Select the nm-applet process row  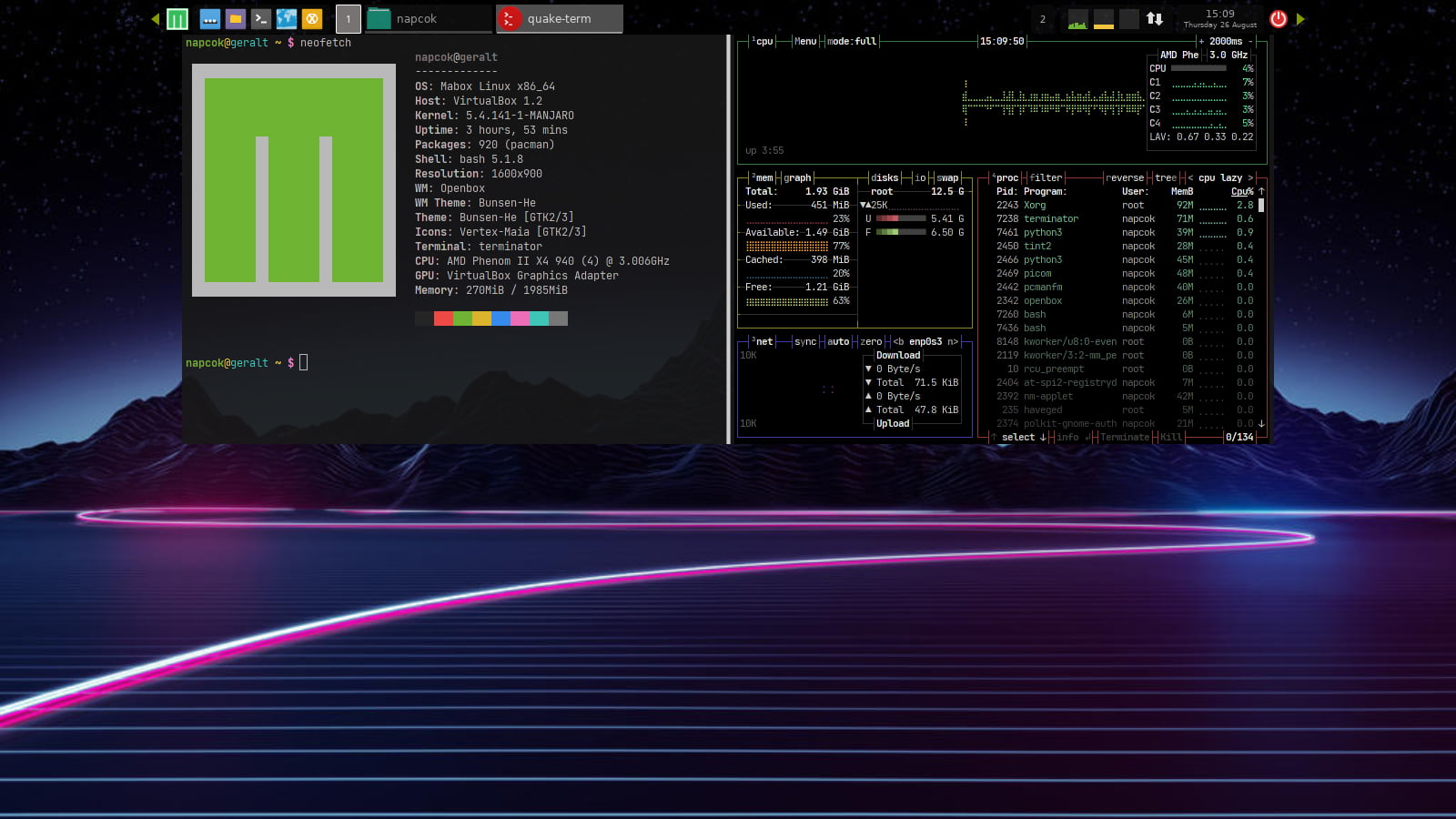(1125, 396)
